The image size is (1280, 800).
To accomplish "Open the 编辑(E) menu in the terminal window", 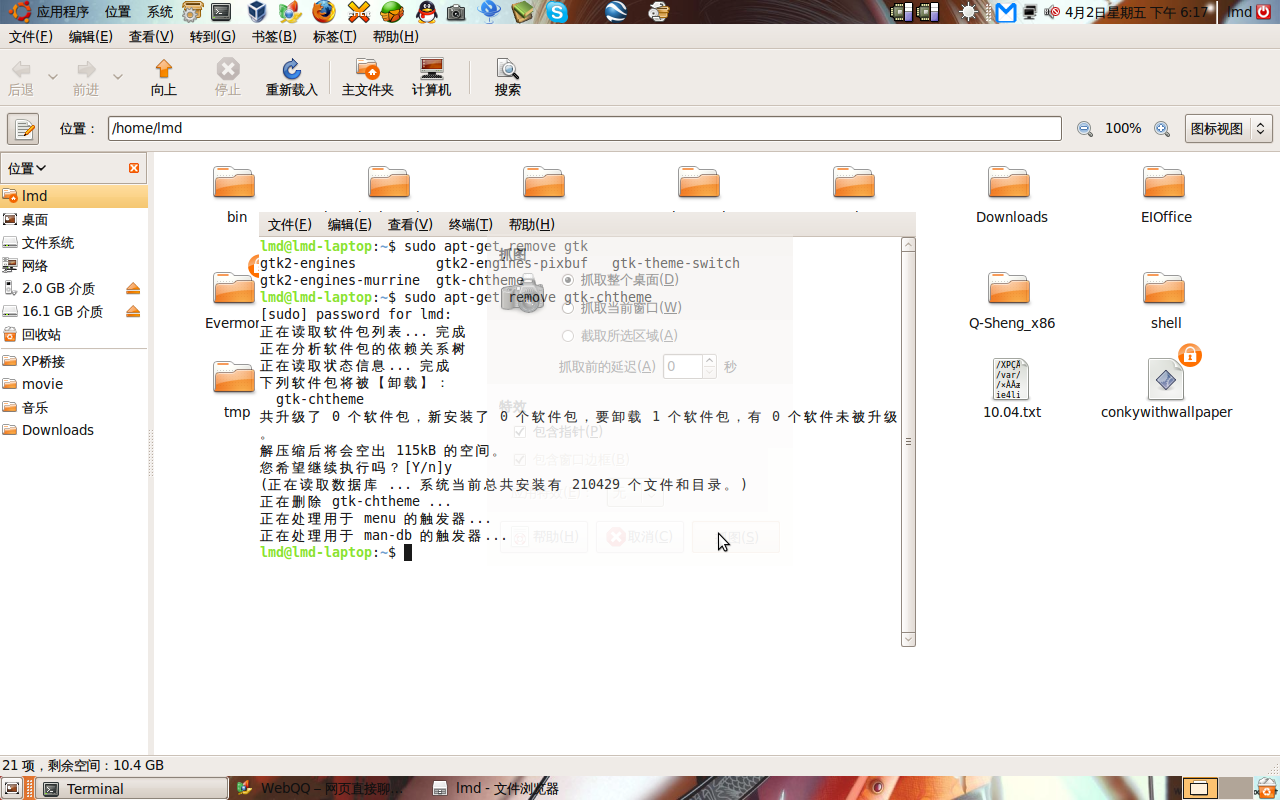I will pos(350,224).
